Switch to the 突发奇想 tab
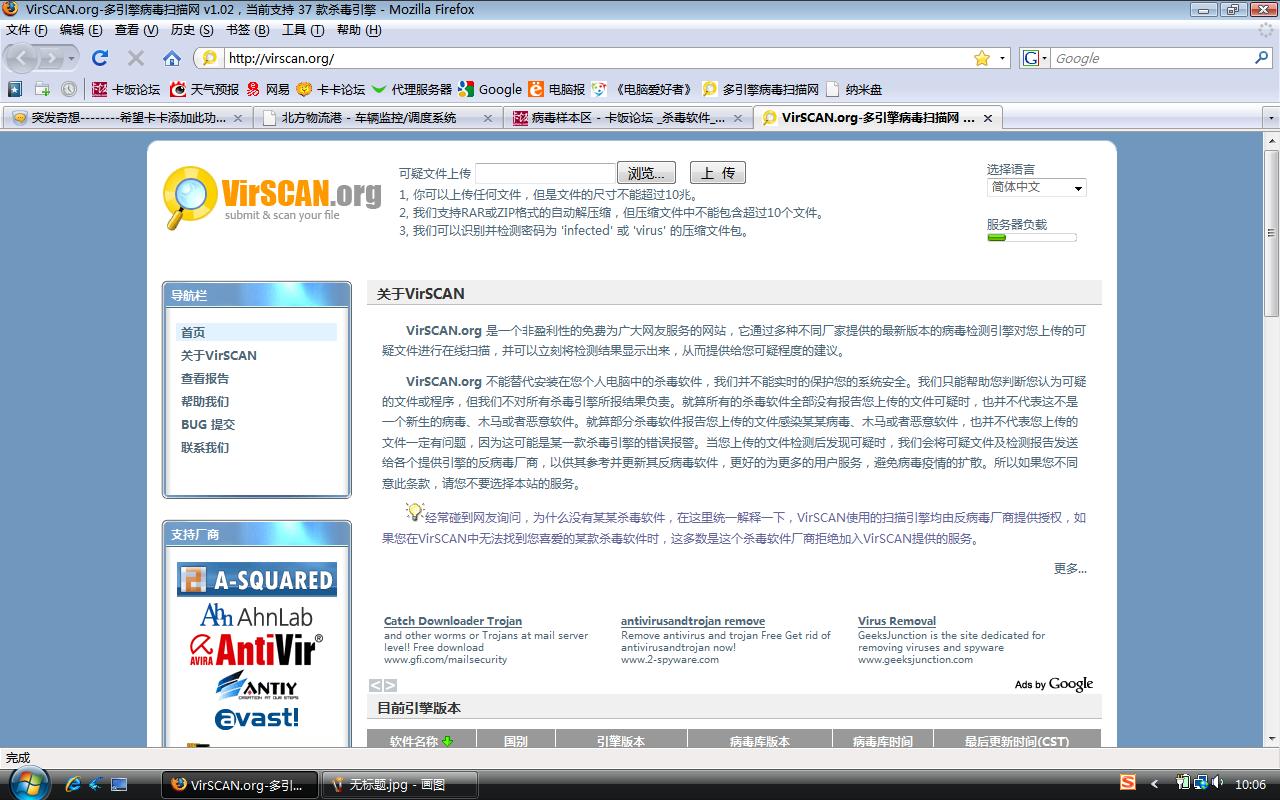 pyautogui.click(x=126, y=117)
